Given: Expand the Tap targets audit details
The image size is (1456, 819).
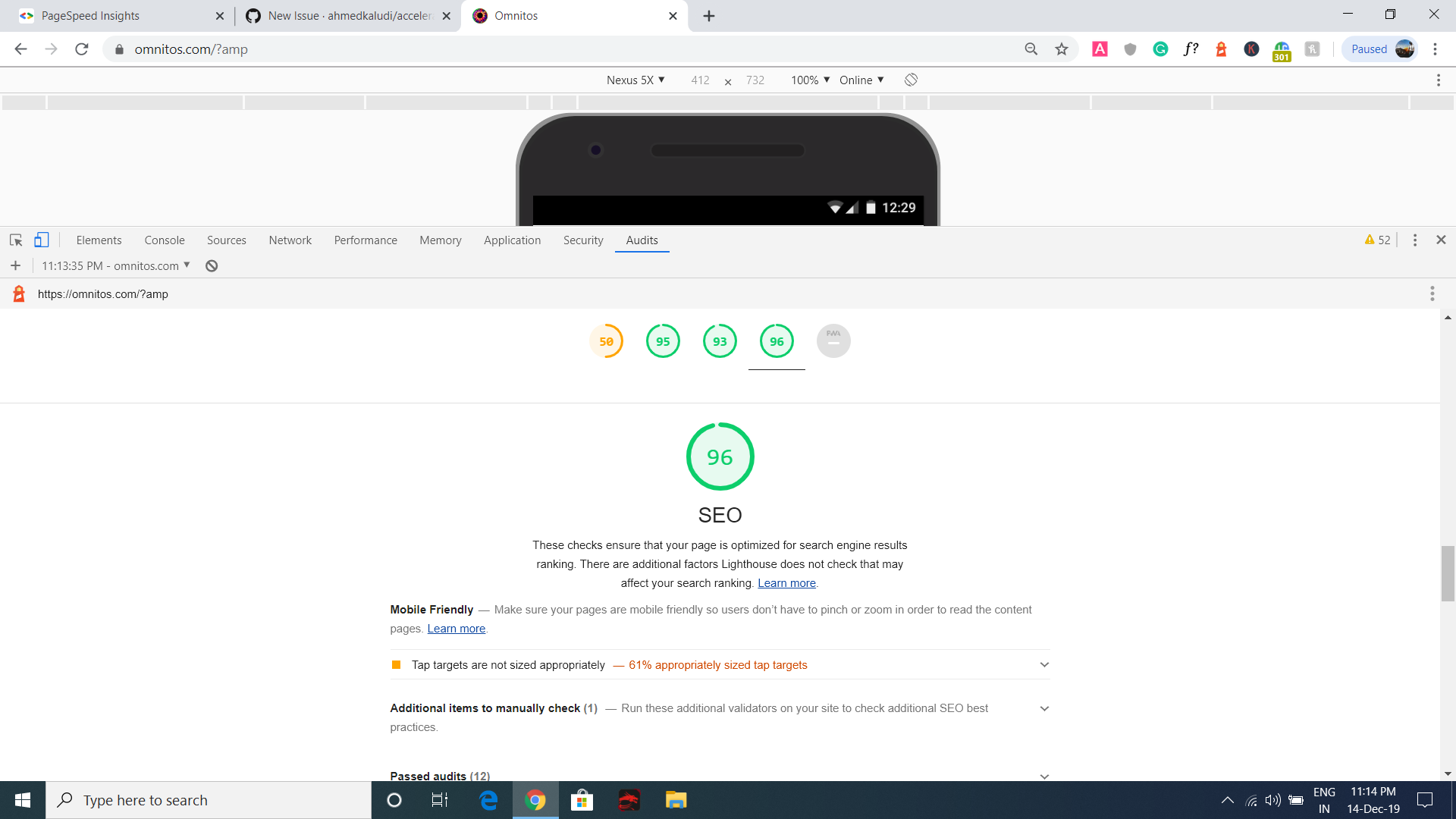Looking at the screenshot, I should (x=1044, y=664).
